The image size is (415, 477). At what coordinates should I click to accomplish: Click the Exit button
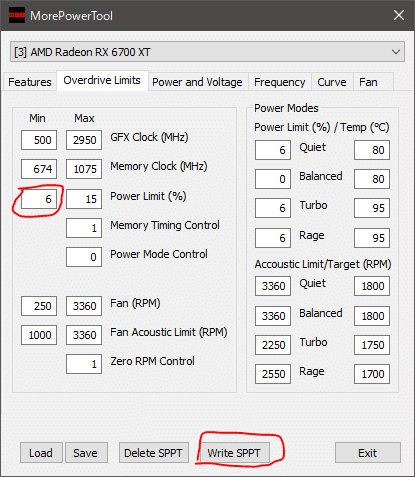pyautogui.click(x=368, y=453)
